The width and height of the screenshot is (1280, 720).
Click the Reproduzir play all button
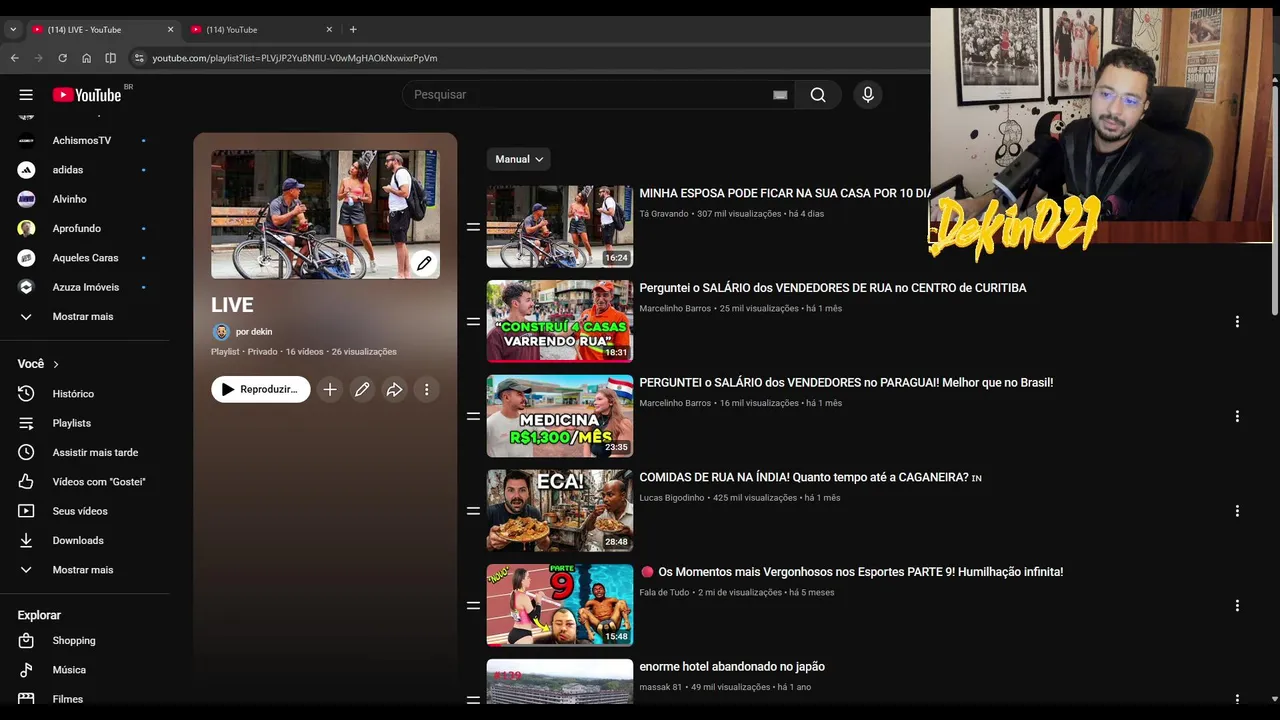point(261,389)
